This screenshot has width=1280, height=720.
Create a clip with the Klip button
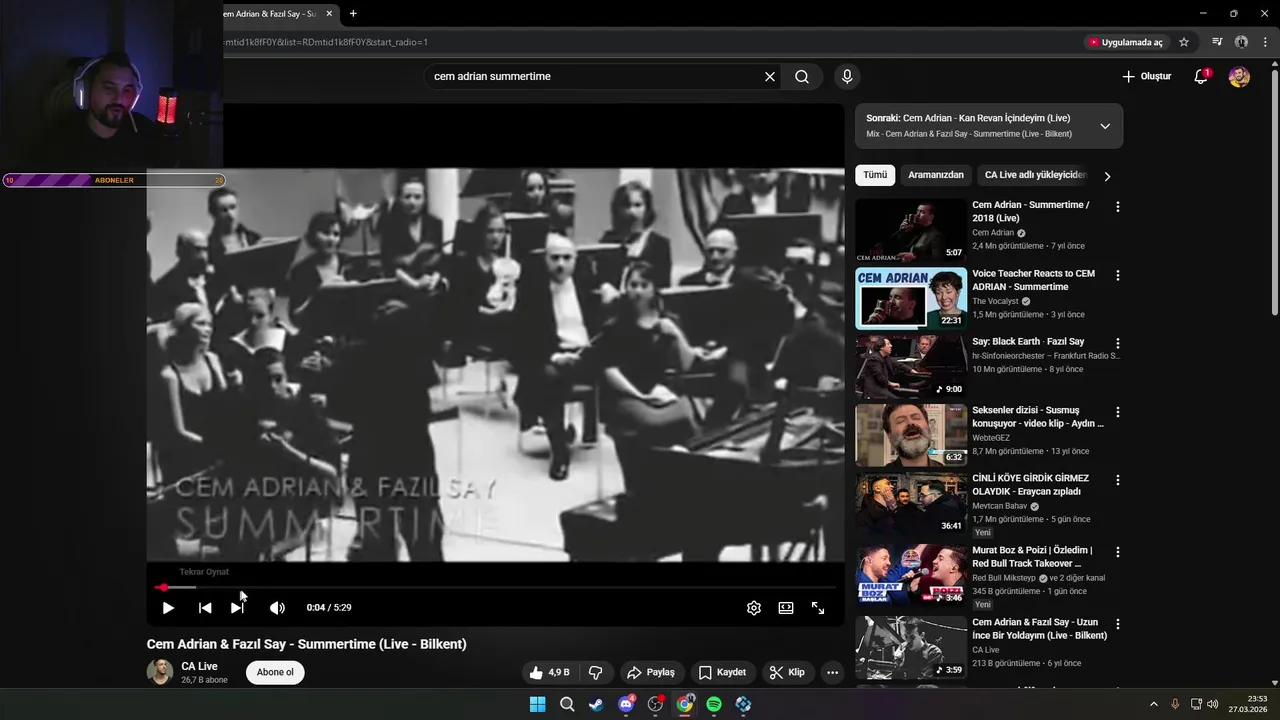(787, 673)
